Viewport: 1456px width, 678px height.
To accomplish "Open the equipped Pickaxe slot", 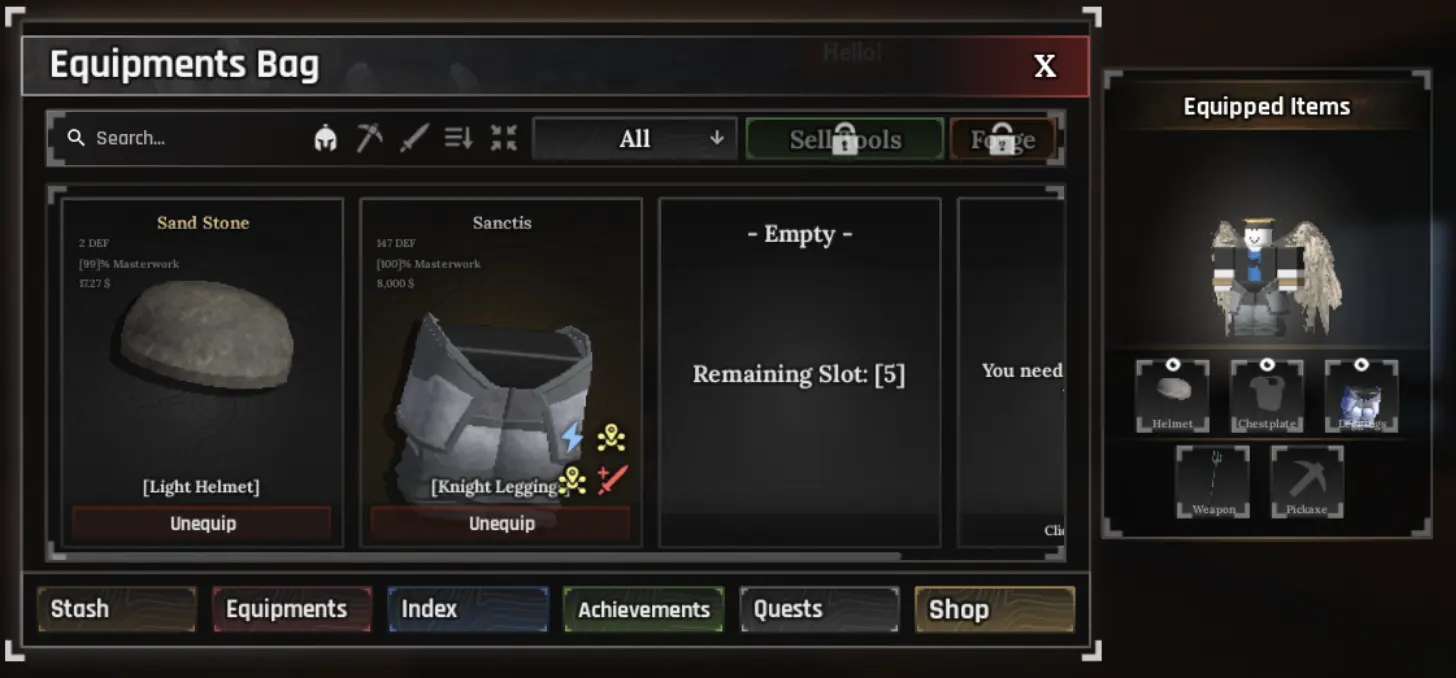I will pos(1307,481).
